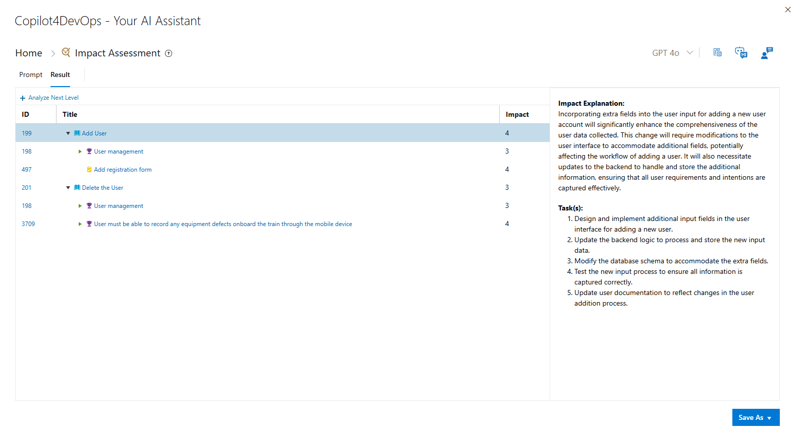Expand the equipment defects requirement row

tap(80, 224)
